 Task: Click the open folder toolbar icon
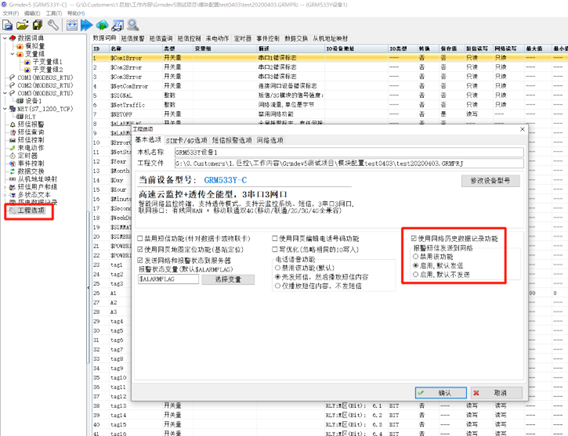(22, 25)
